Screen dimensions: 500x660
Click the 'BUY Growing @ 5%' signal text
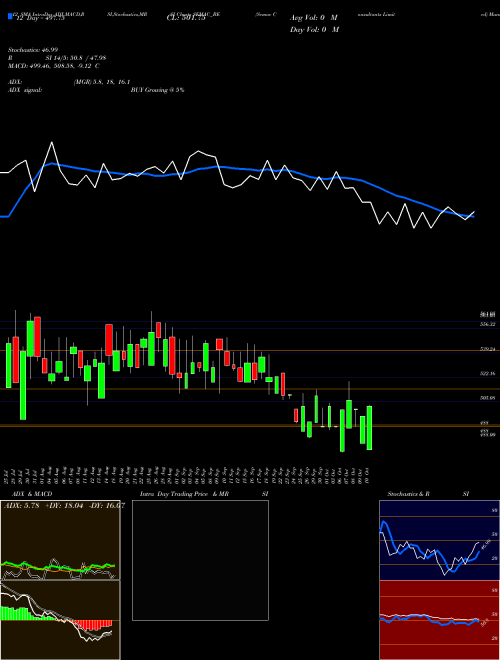[x=157, y=90]
